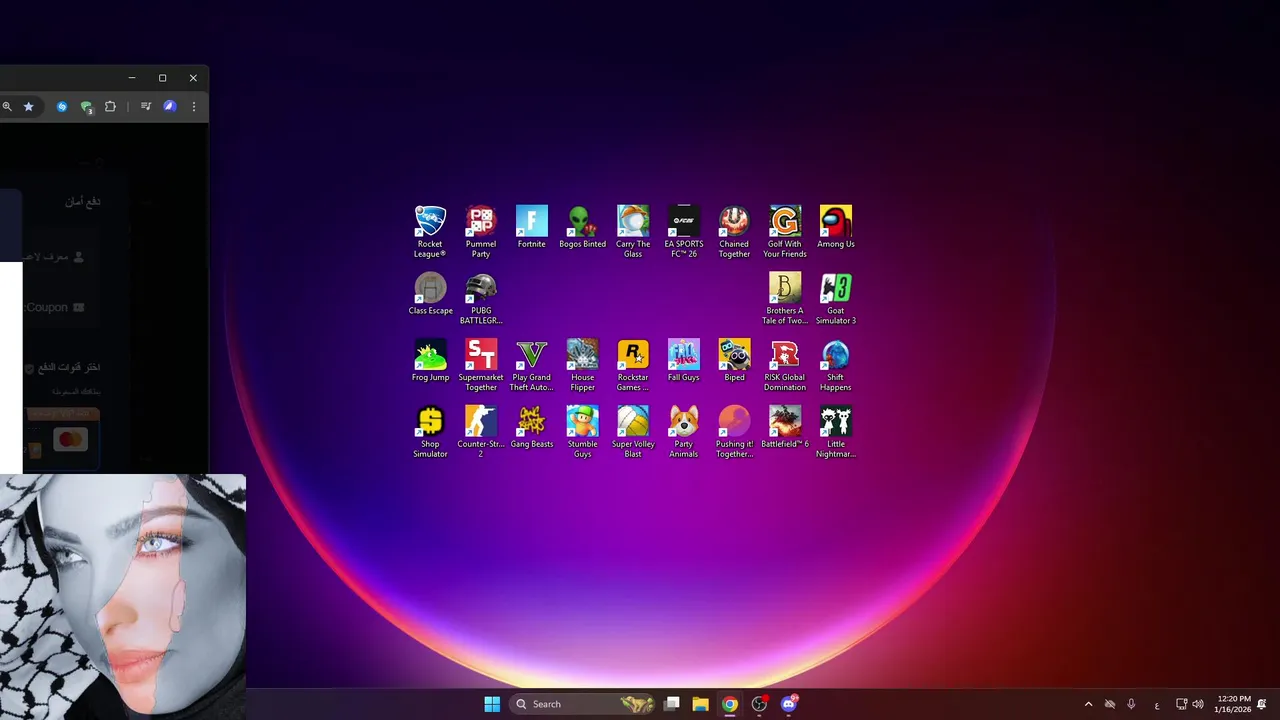Expand the hidden system tray icons
This screenshot has width=1280, height=720.
click(x=1088, y=704)
